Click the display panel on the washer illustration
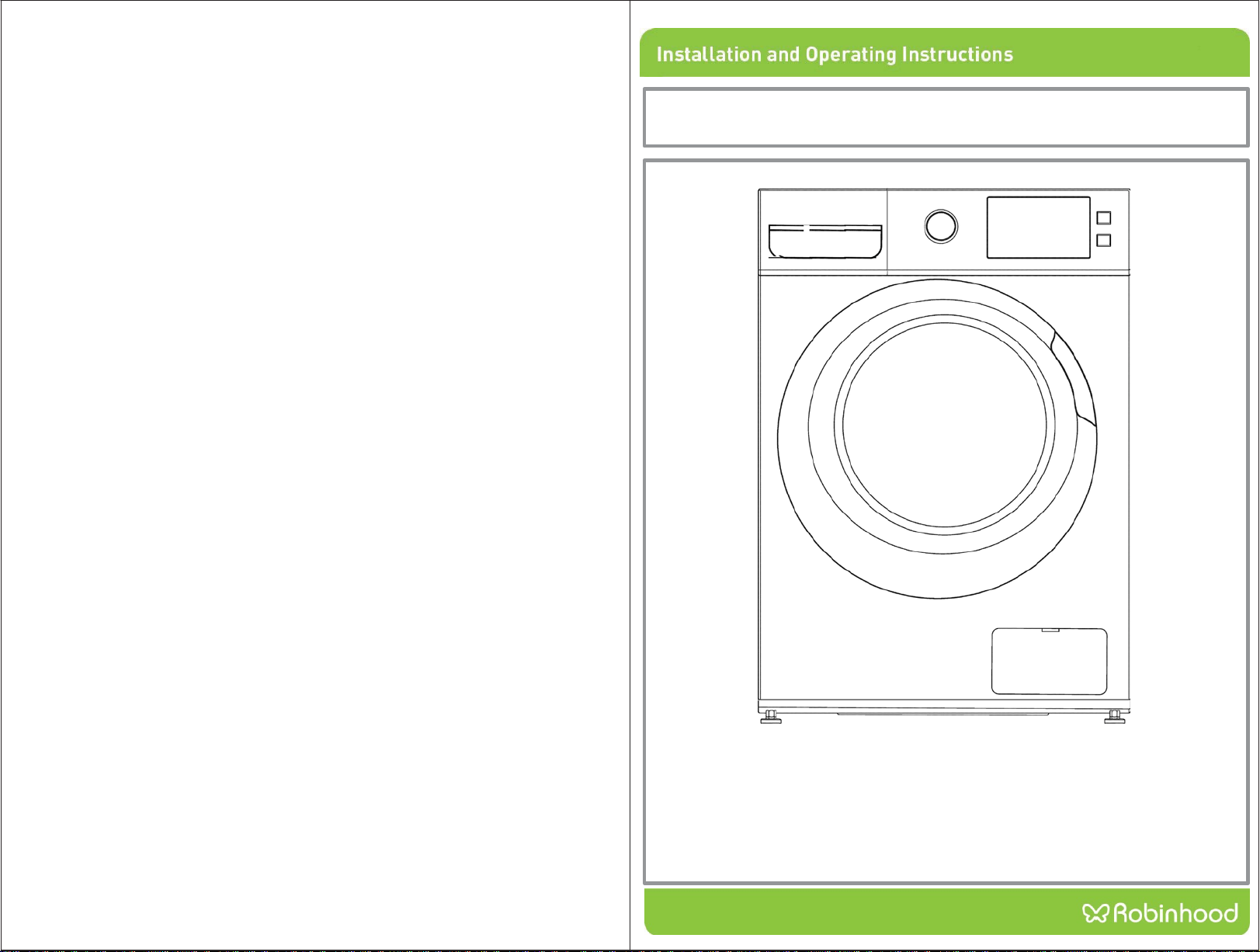The height and width of the screenshot is (952, 1260). click(1039, 228)
